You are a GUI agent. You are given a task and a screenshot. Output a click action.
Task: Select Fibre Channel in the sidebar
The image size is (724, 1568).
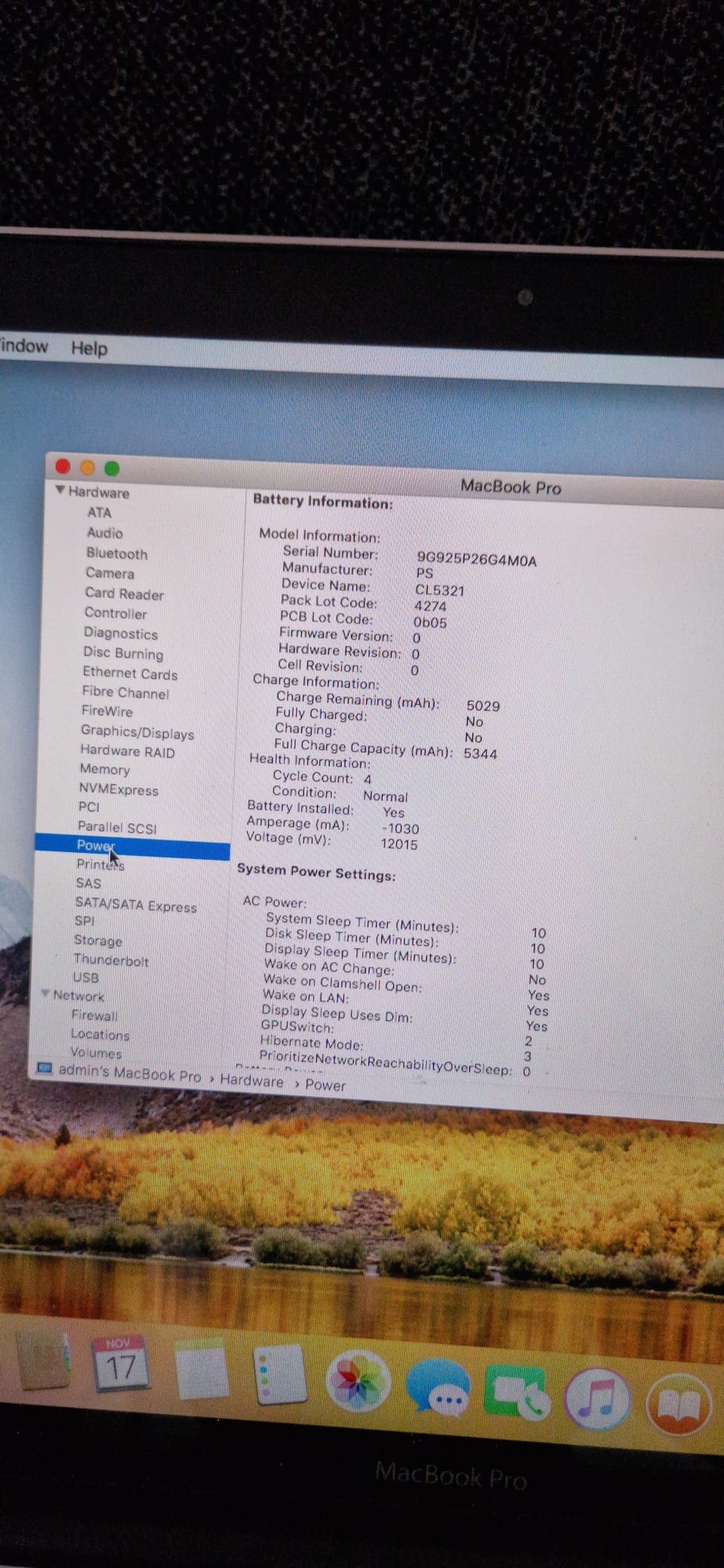coord(125,692)
